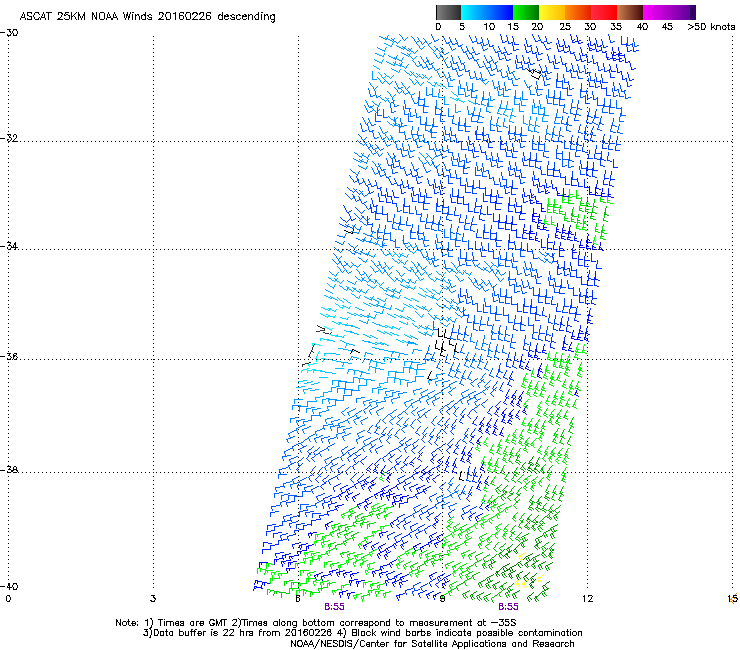Click the '-36' latitude axis label
The height and width of the screenshot is (650, 740).
pyautogui.click(x=9, y=356)
